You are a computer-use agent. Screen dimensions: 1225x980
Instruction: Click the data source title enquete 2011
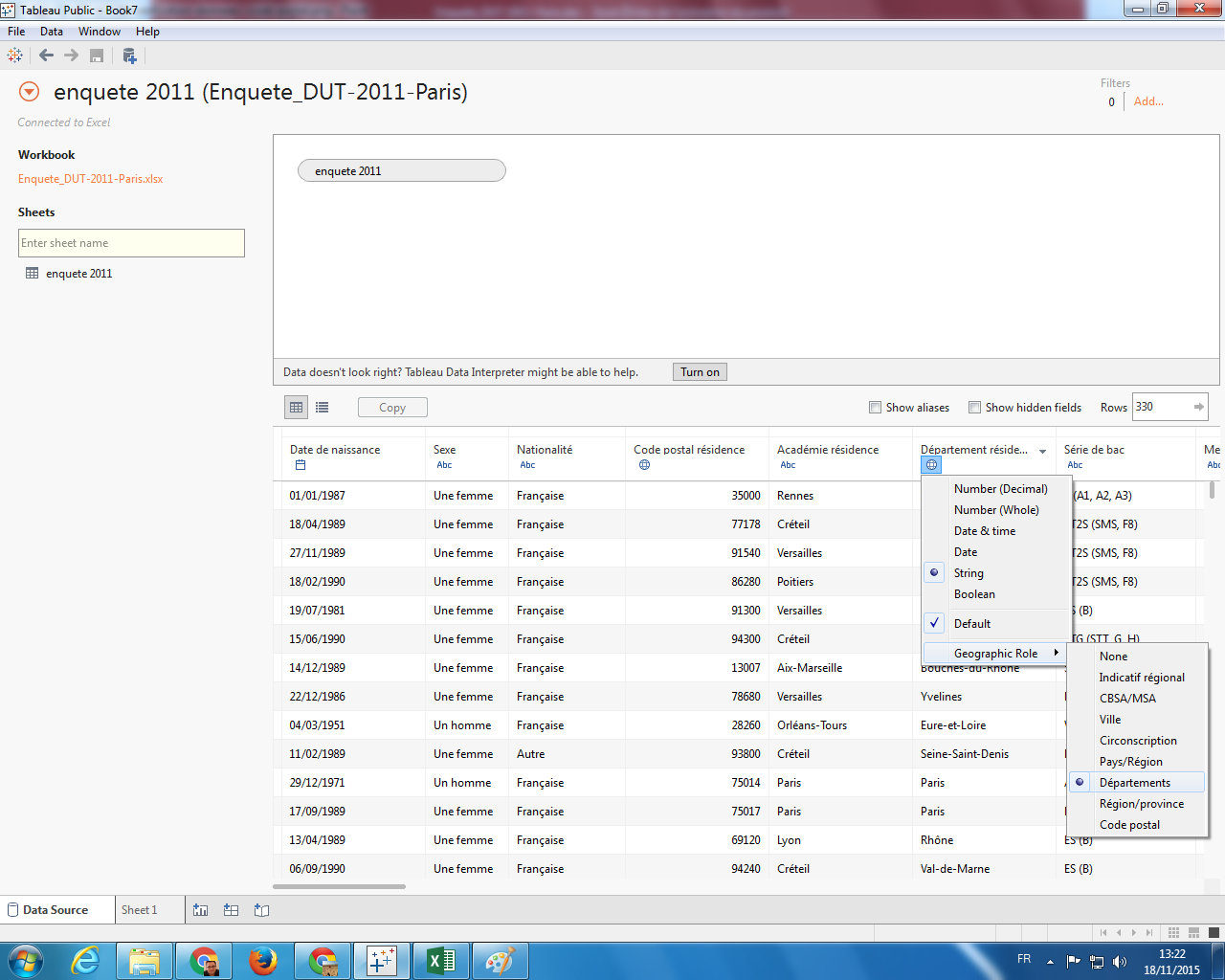(260, 92)
